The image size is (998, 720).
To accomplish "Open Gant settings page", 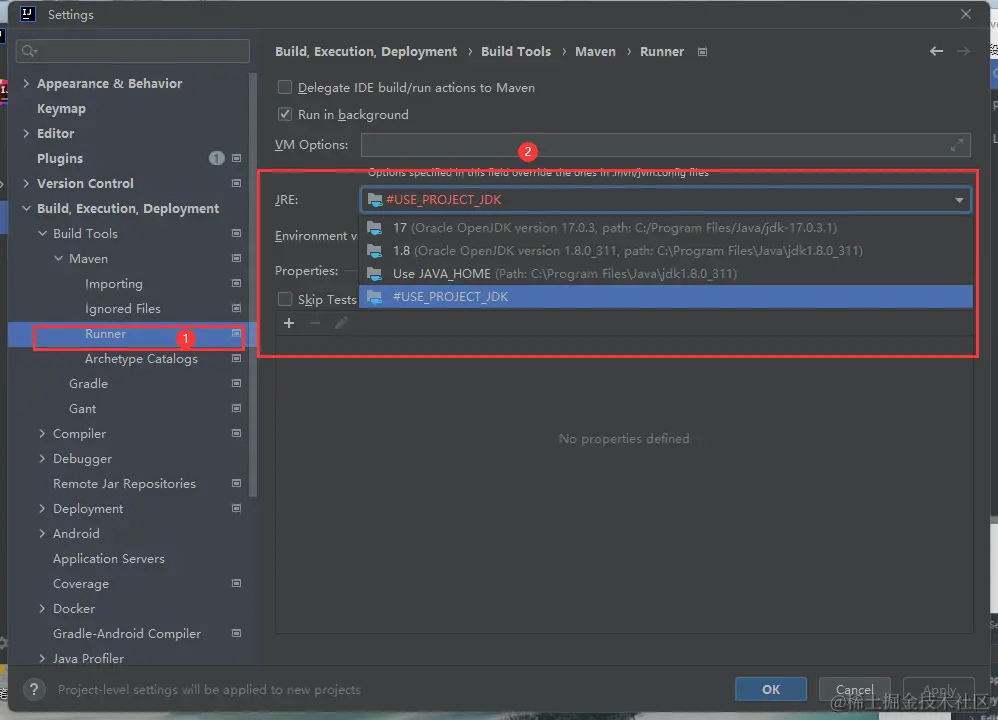I will [83, 408].
